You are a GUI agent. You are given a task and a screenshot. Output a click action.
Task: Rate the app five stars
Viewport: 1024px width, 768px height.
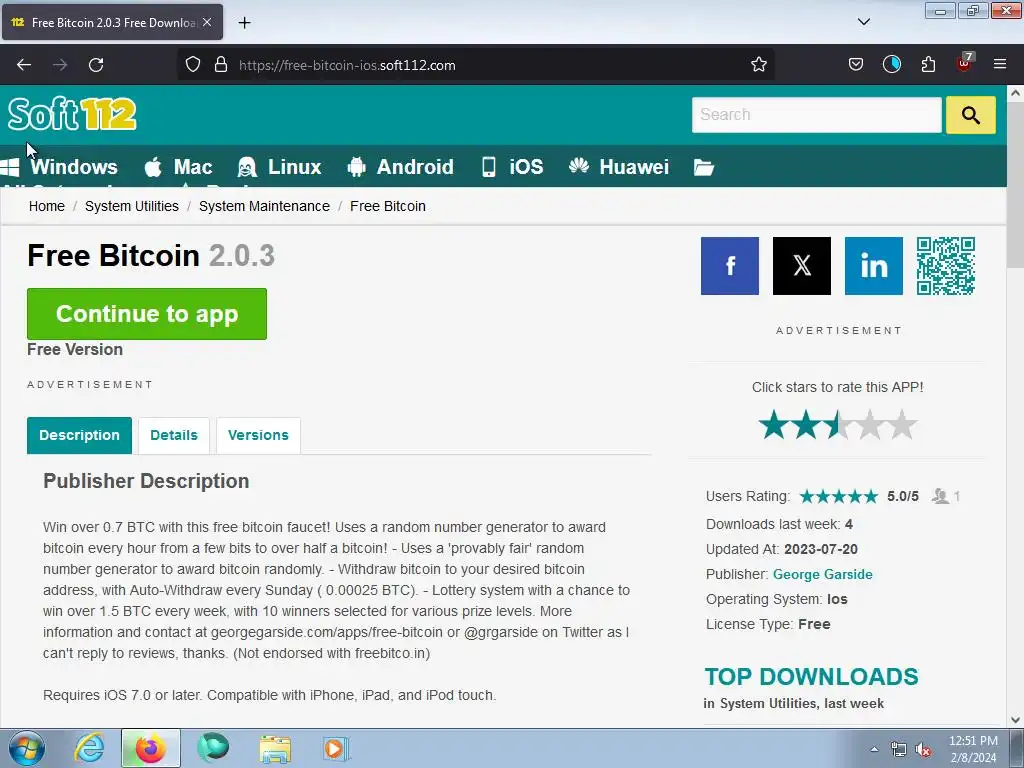pos(902,424)
